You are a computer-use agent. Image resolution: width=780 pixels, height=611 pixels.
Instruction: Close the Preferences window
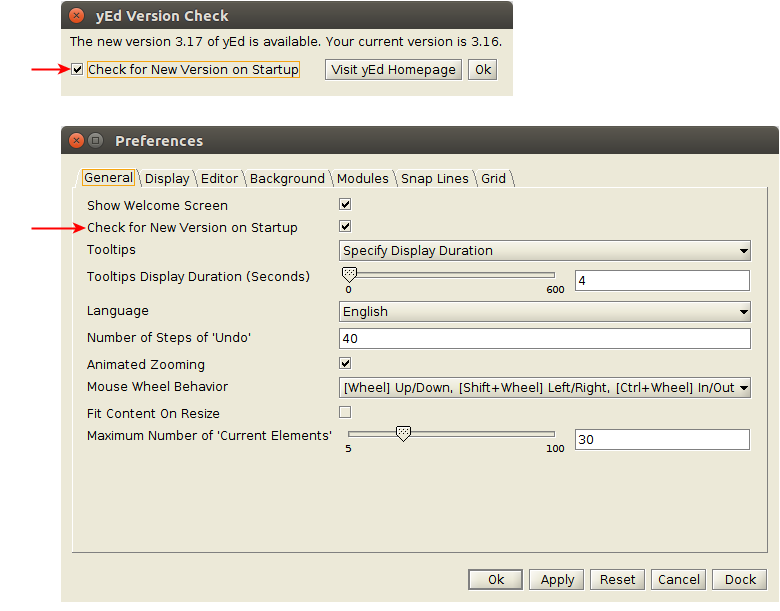[76, 141]
